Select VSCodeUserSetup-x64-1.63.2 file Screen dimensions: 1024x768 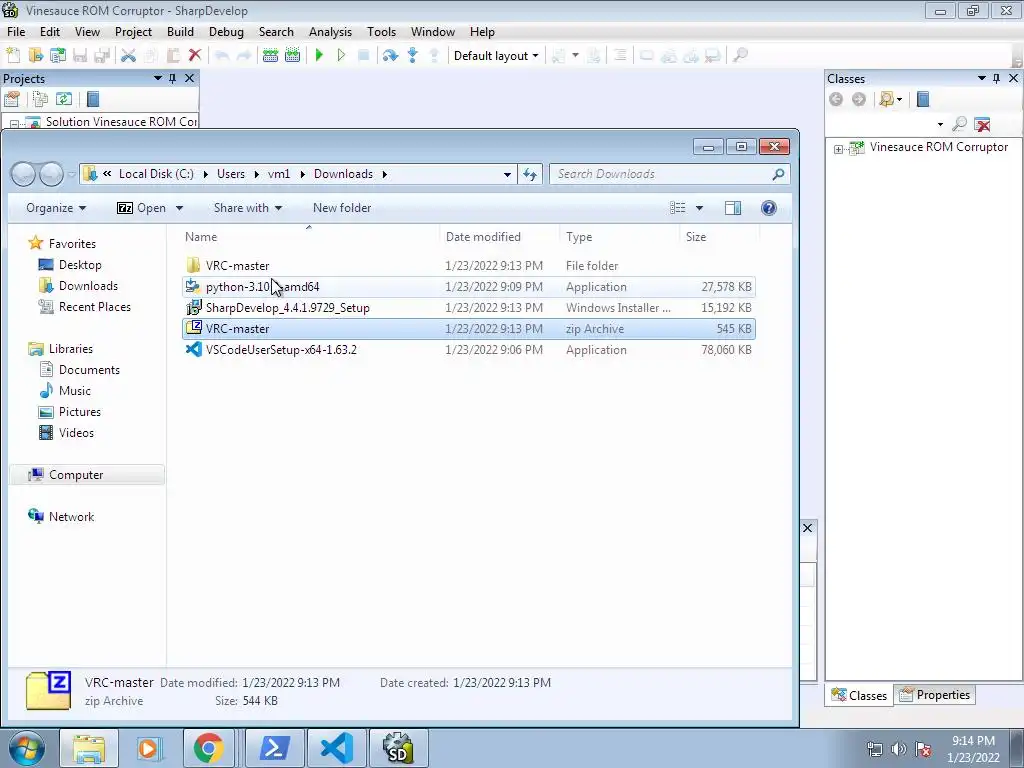point(468,349)
